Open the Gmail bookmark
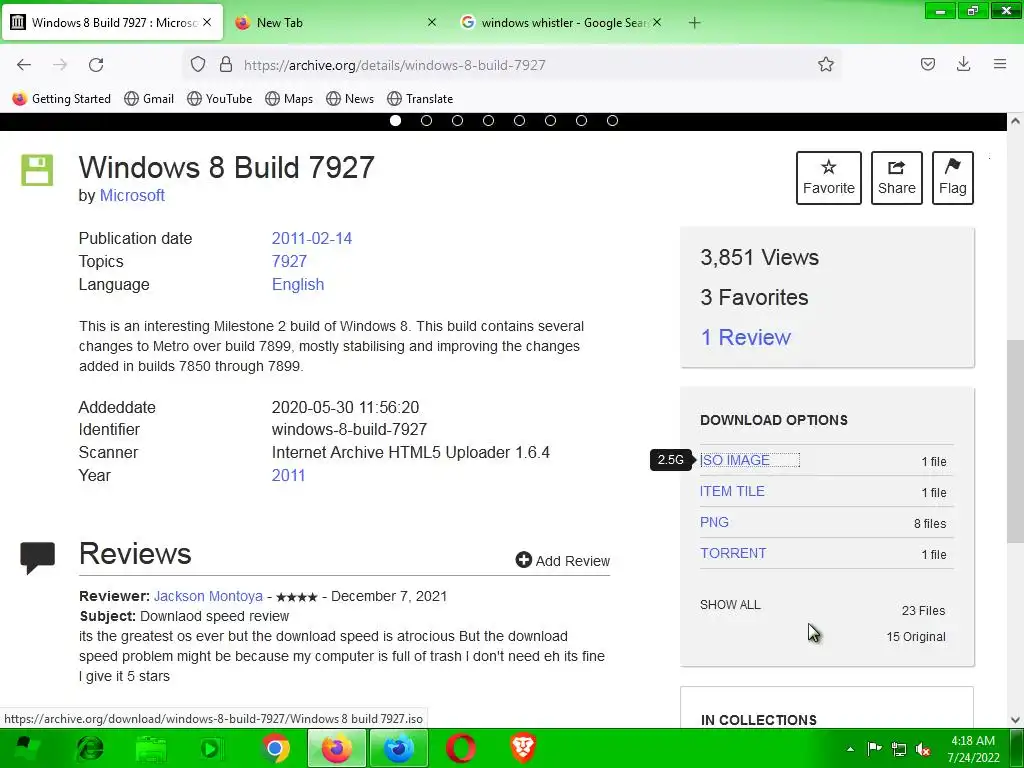 click(x=149, y=99)
